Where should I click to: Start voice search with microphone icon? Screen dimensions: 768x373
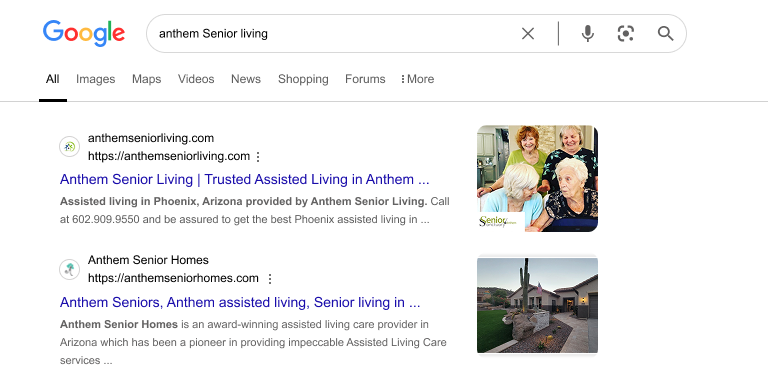click(588, 33)
